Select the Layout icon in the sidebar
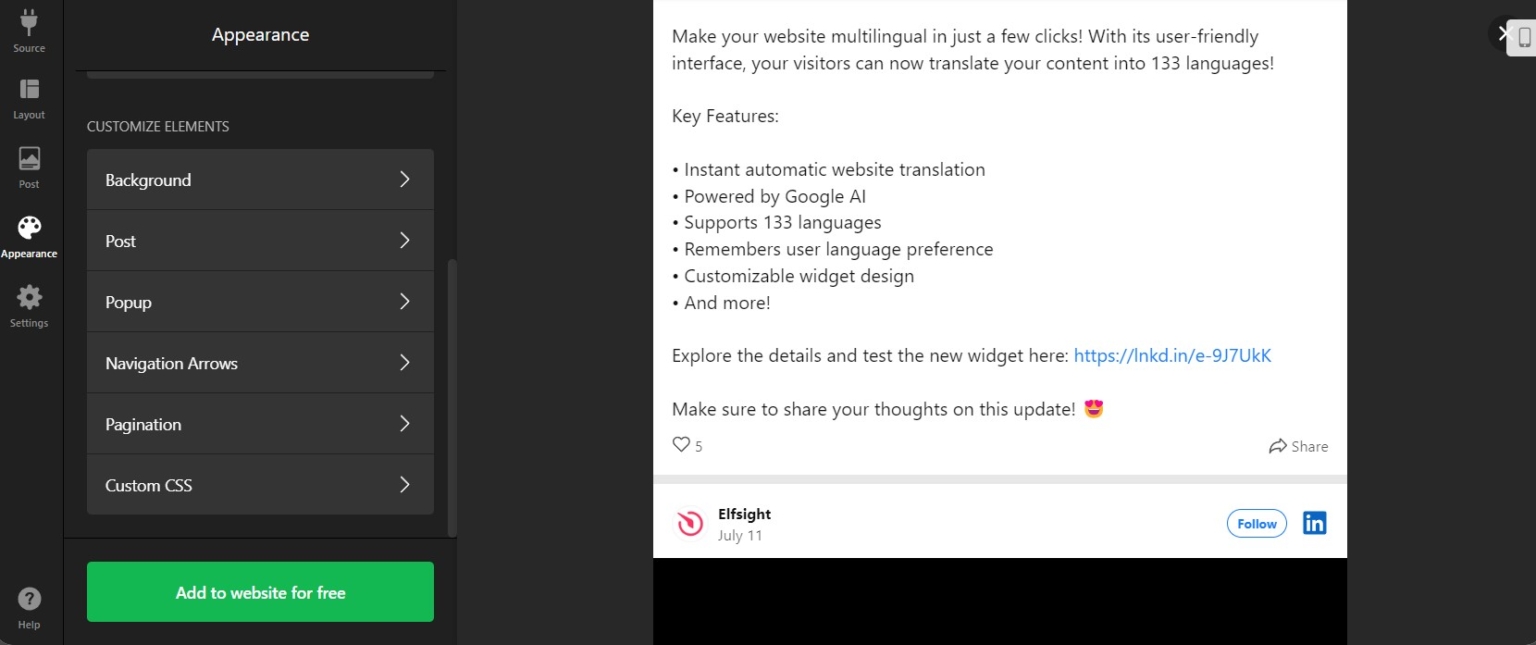 pyautogui.click(x=28, y=97)
